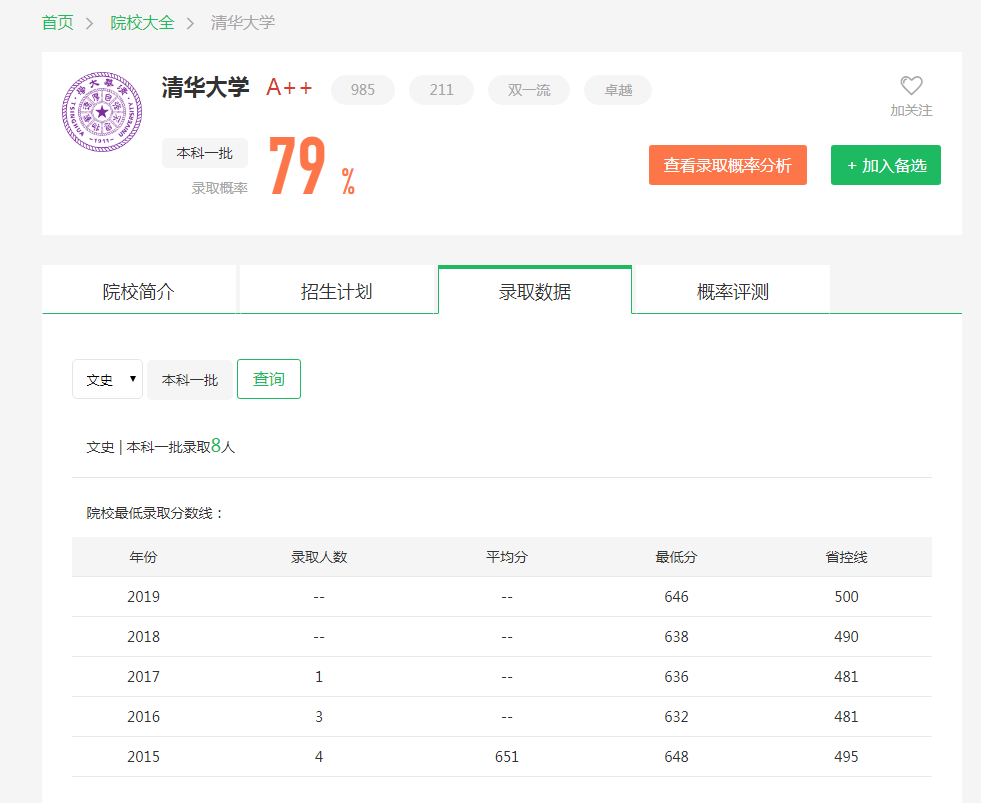Image resolution: width=981 pixels, height=803 pixels.
Task: Click the A++ rating text
Action: click(x=289, y=88)
